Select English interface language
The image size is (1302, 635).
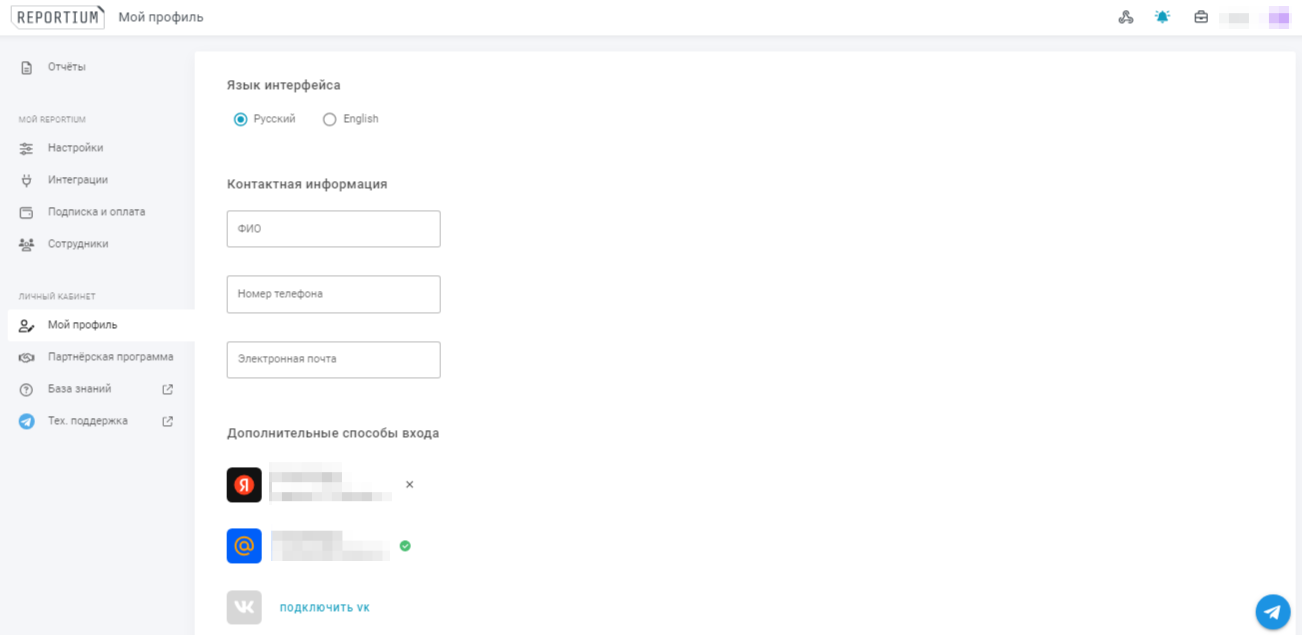pos(330,119)
